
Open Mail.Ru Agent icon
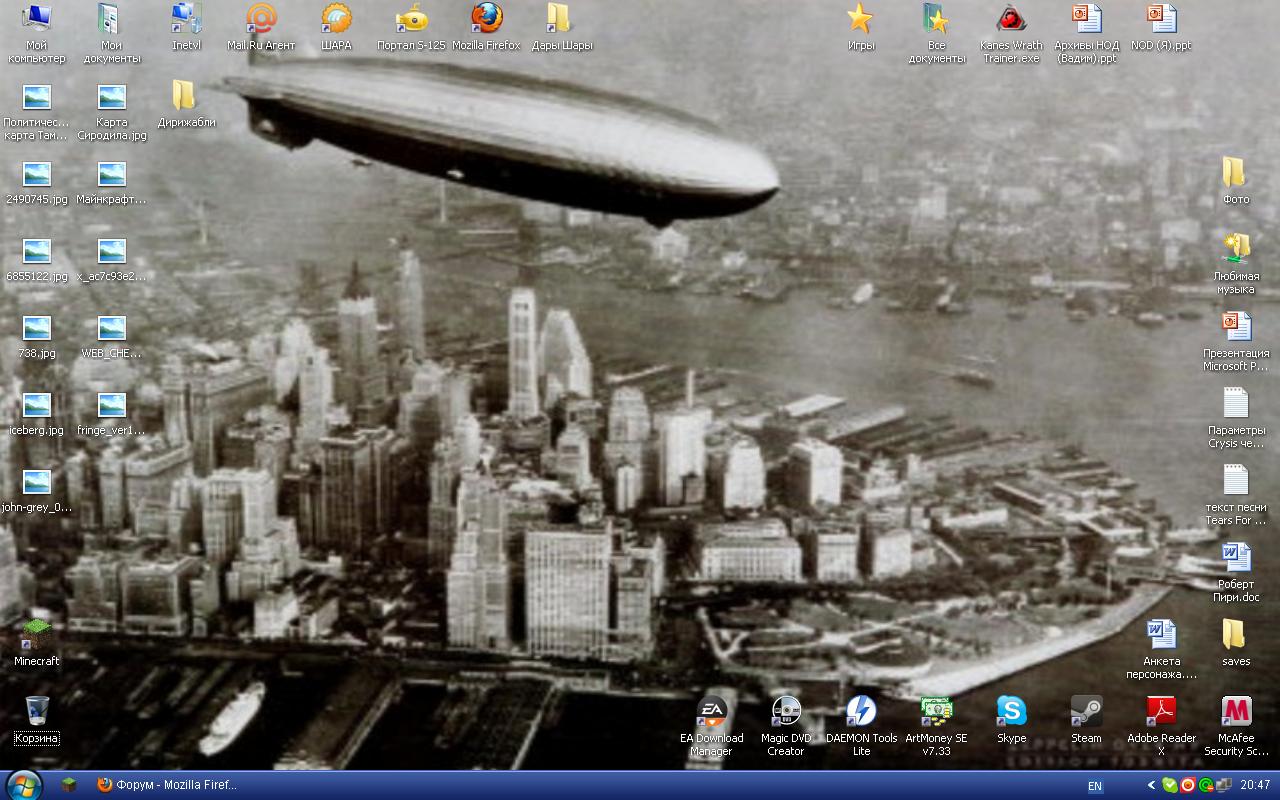[261, 19]
